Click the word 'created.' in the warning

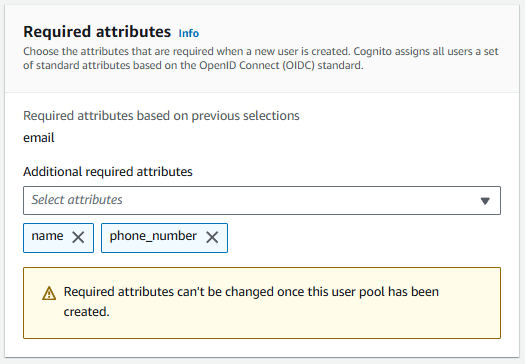(86, 312)
